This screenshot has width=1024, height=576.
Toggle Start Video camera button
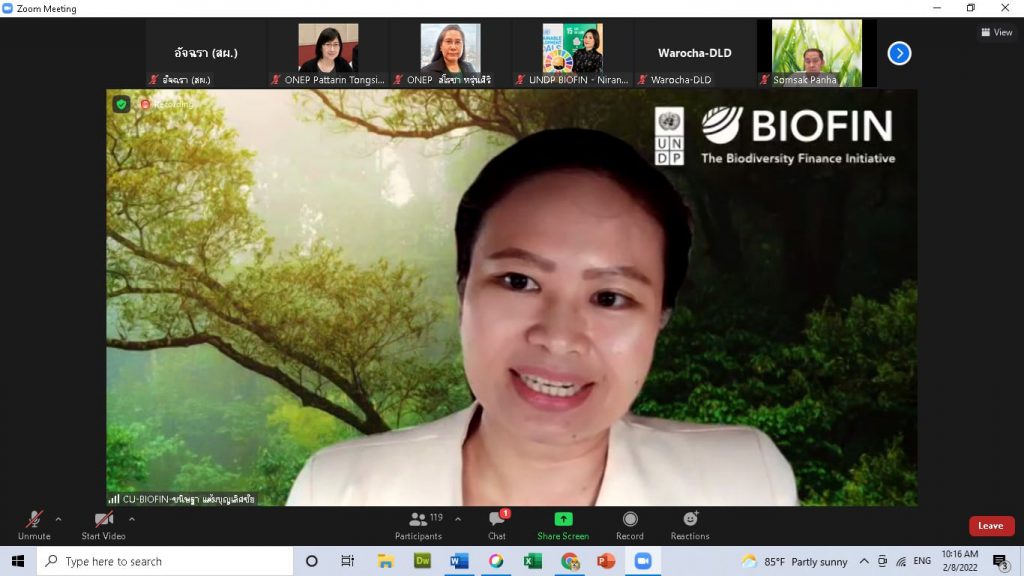[x=104, y=520]
